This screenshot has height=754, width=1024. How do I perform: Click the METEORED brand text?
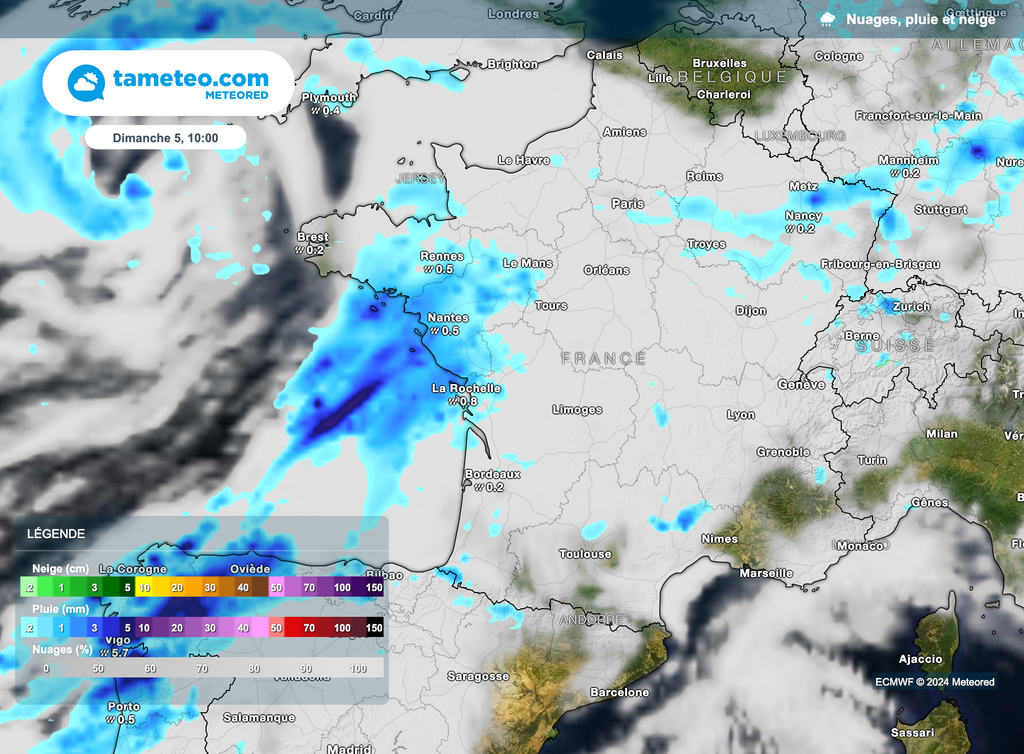[234, 97]
